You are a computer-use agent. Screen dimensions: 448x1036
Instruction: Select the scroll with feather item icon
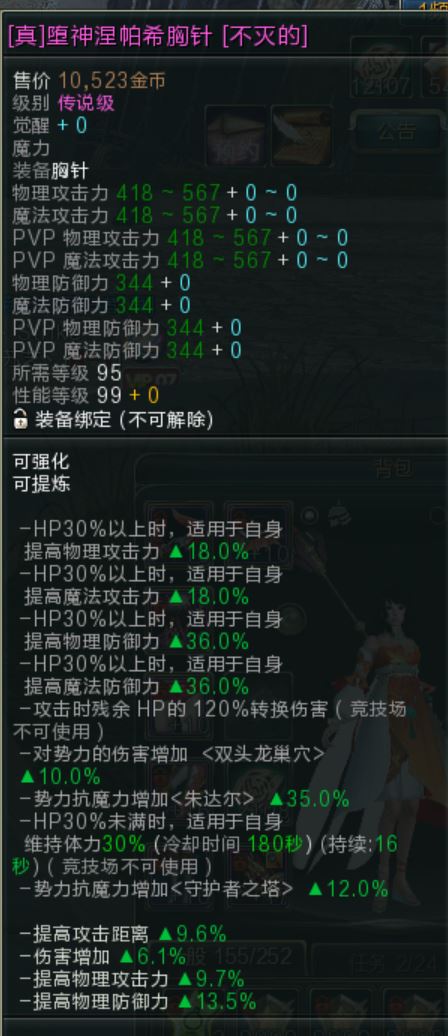[301, 136]
